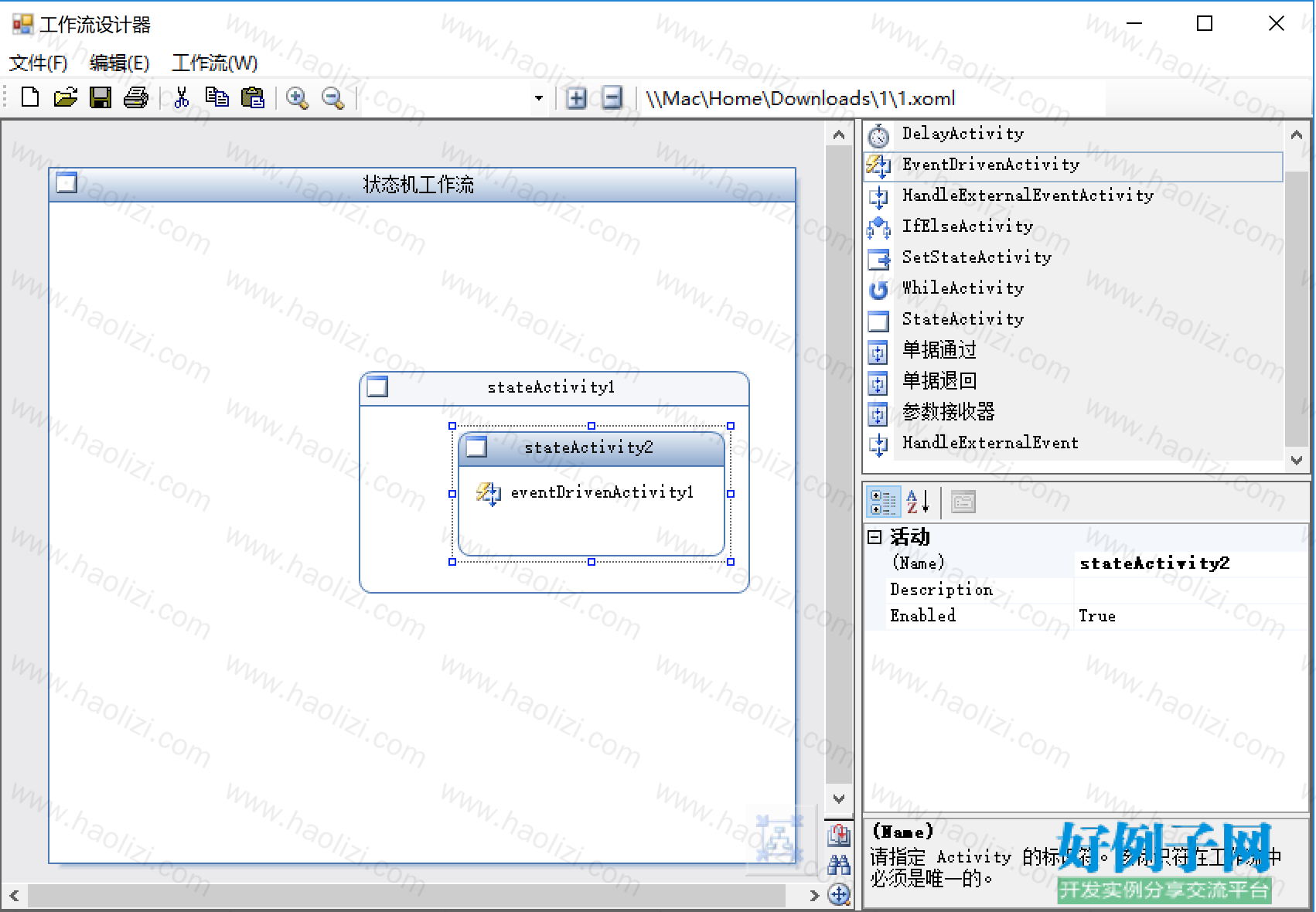
Task: Print the workflow using printer icon
Action: pos(136,97)
